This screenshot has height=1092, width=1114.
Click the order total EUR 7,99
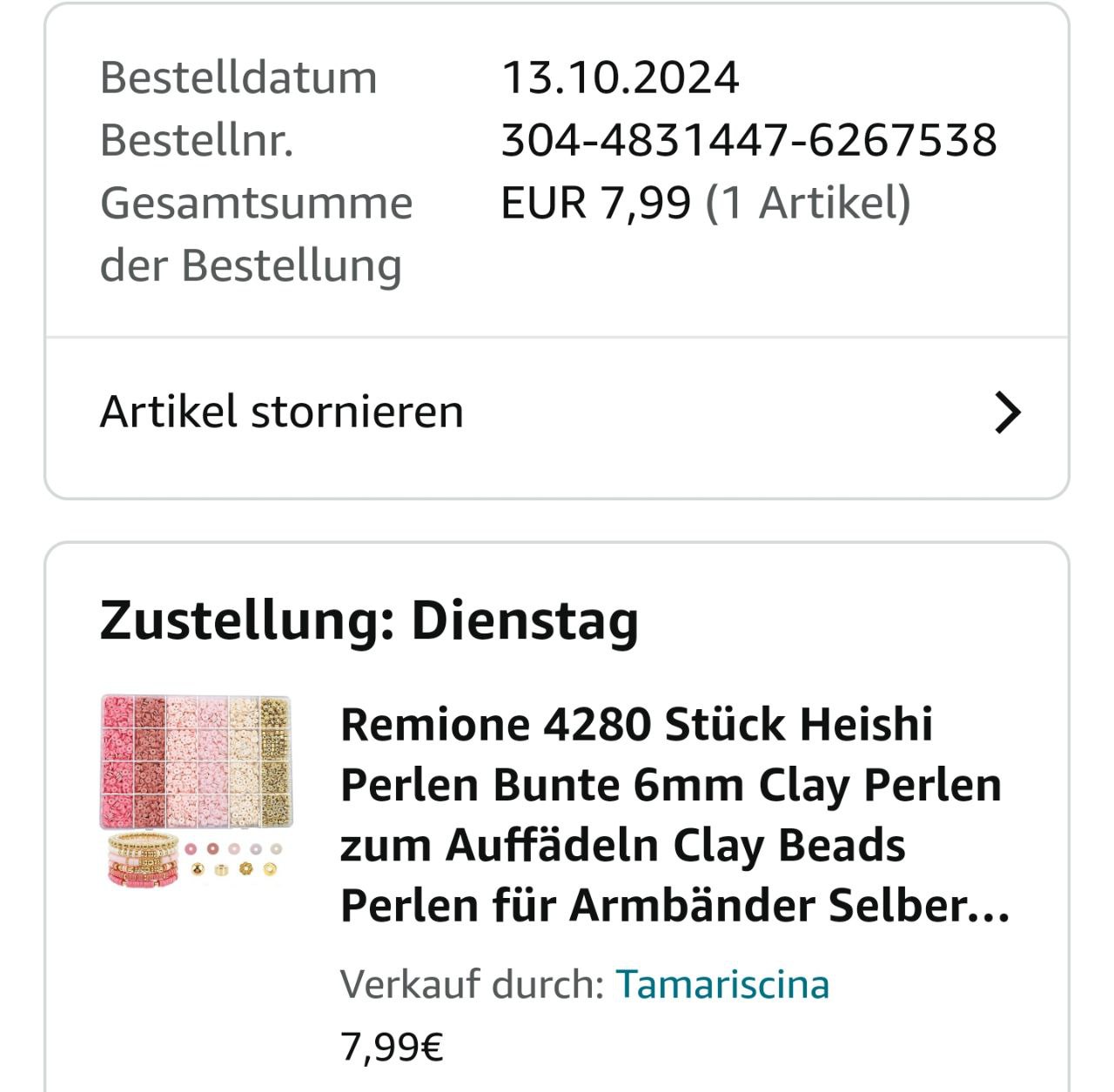tap(595, 203)
